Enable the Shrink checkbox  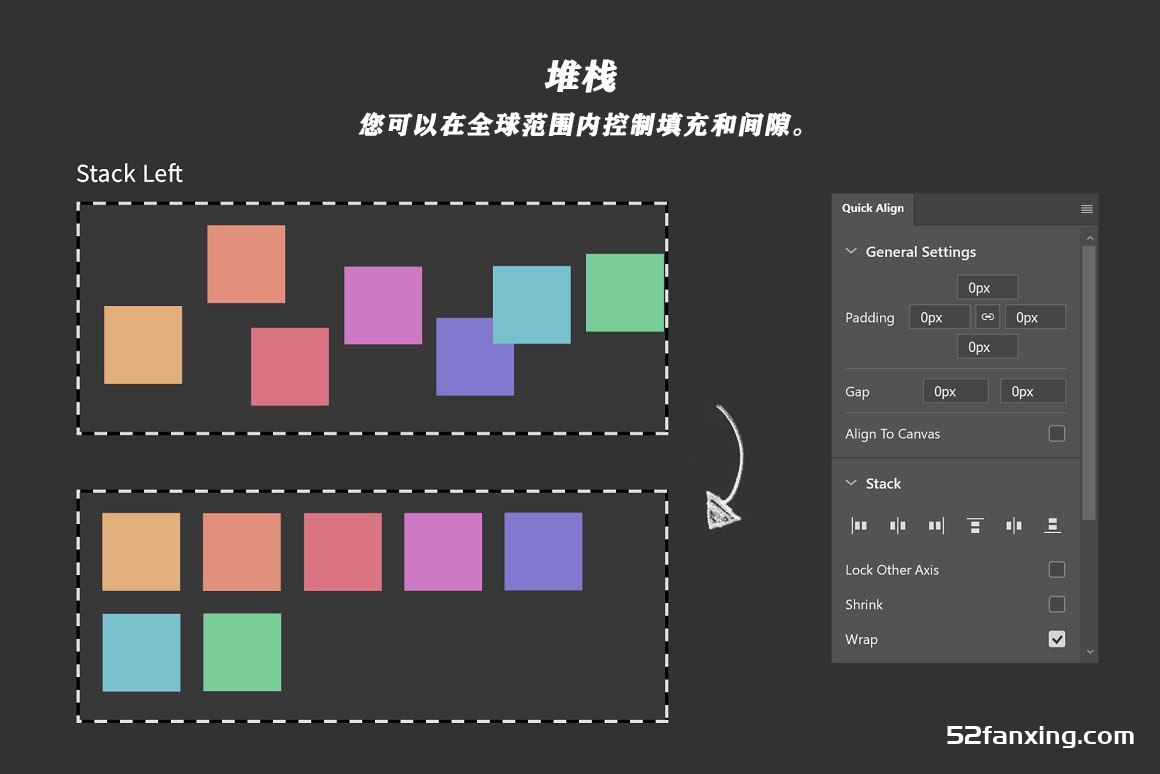pos(1057,605)
